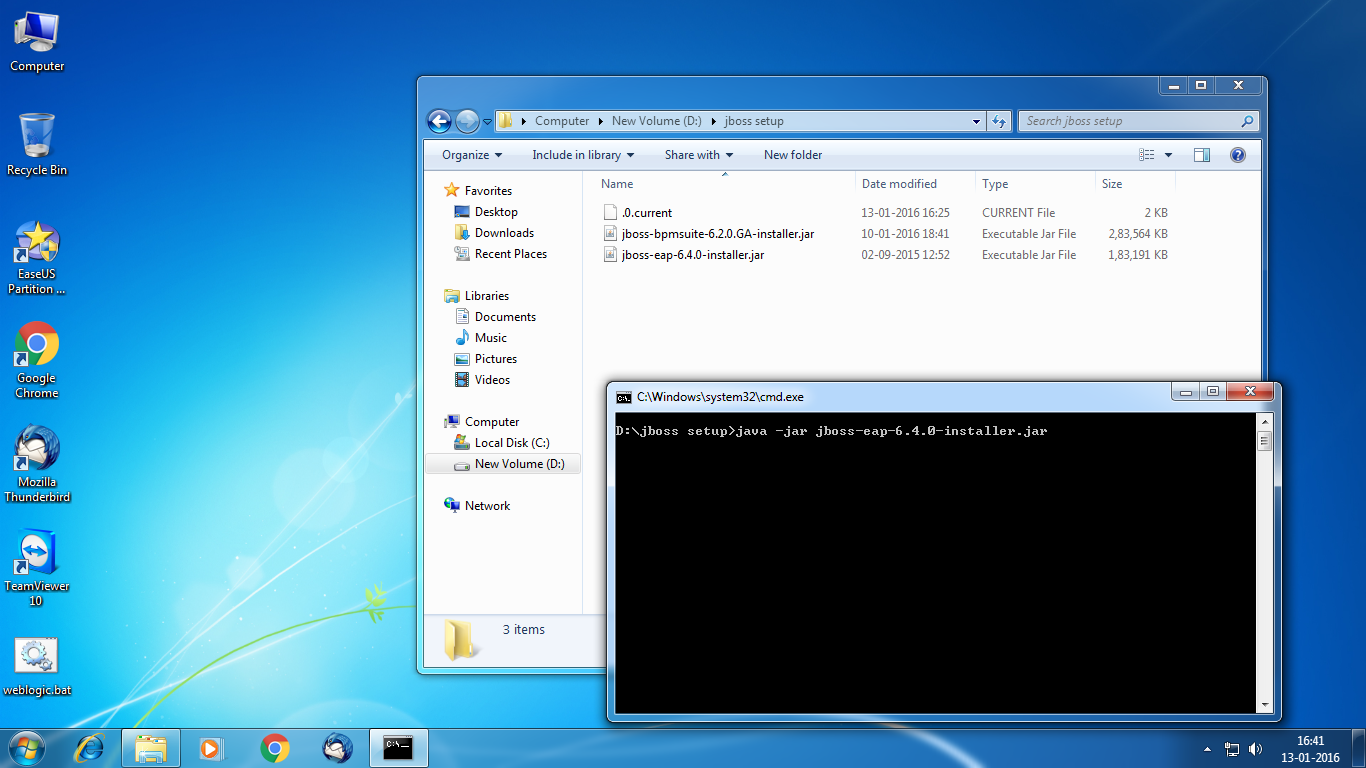Click cmd window scrollbar down arrow
This screenshot has width=1366, height=768.
1264,705
